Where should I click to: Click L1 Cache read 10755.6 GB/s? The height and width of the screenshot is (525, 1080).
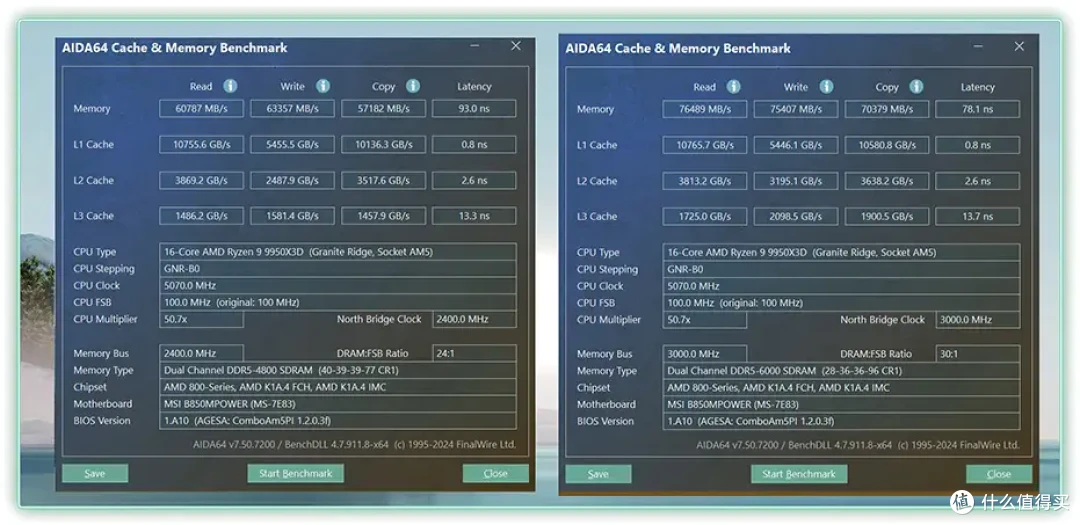click(x=201, y=145)
